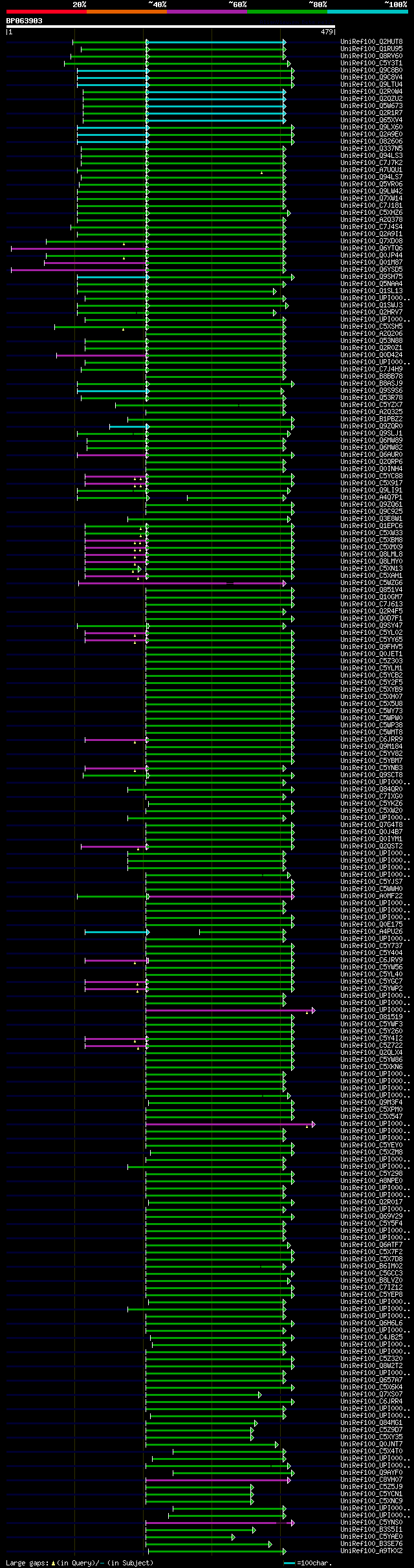Screen dimensions: 414x1568
Task: Select label UniRef100_Q6H6L6
Action: pos(371,1323)
